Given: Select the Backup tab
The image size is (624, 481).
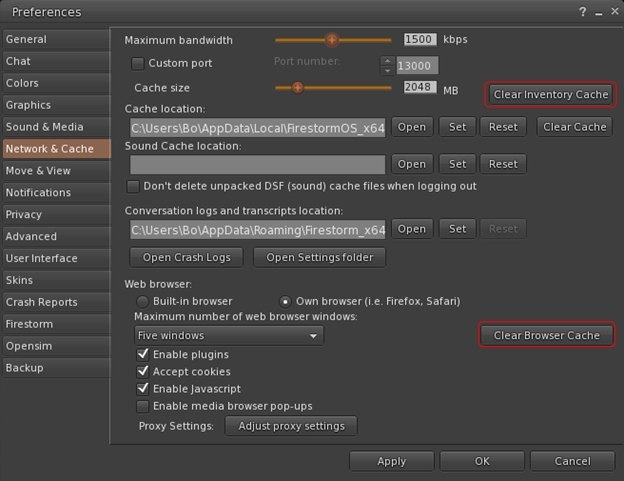Looking at the screenshot, I should 24,368.
